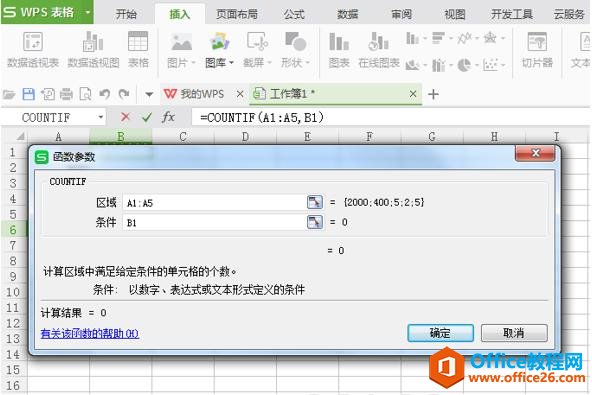Click 确定 to confirm function arguments
Viewport: 592px width, 395px height.
coord(440,333)
